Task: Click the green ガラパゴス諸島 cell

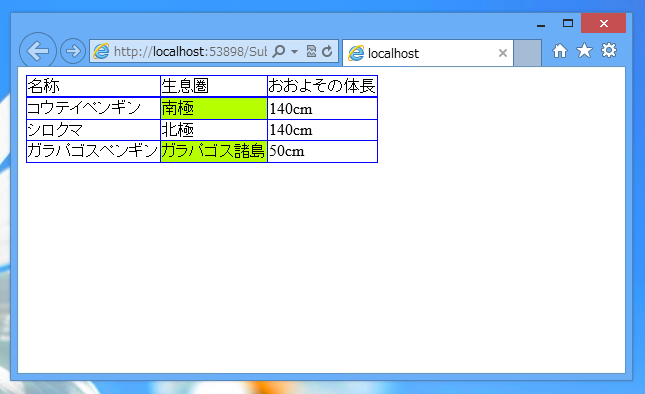Action: click(213, 151)
